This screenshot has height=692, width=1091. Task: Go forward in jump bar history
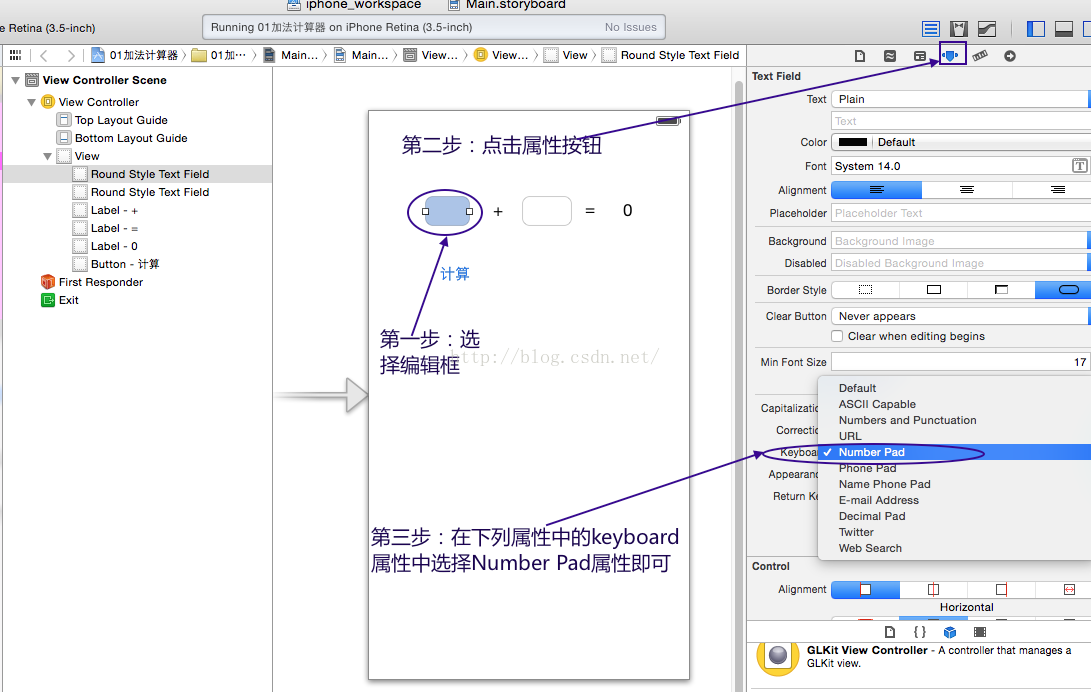tap(70, 56)
